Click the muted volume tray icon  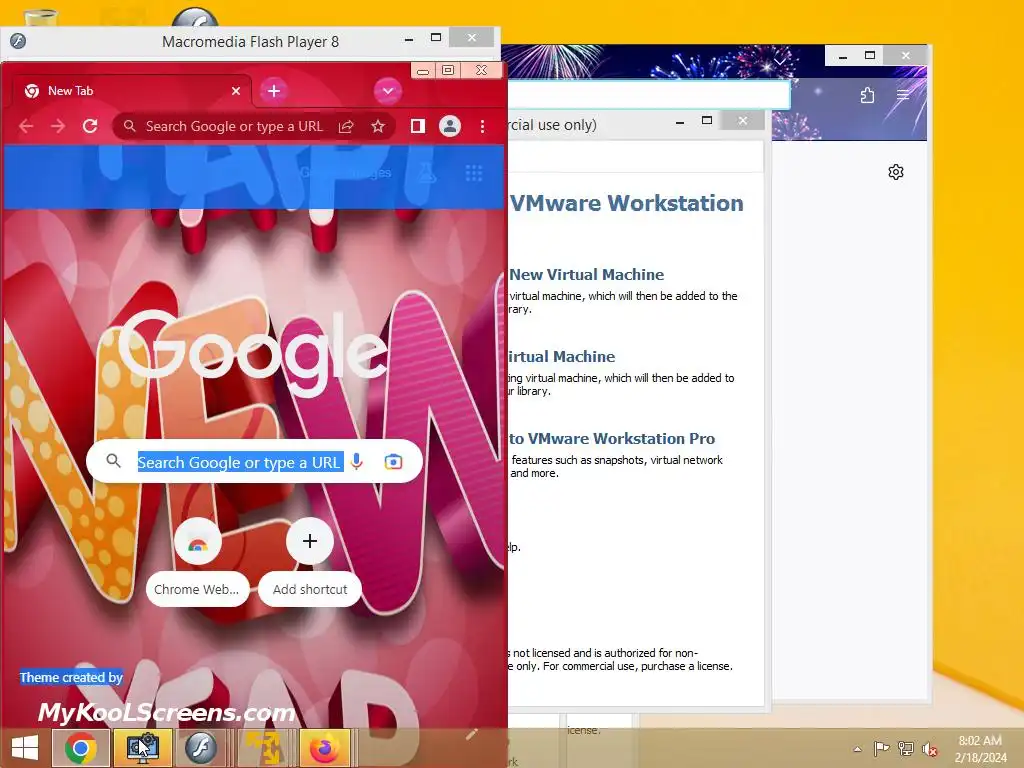coord(929,750)
